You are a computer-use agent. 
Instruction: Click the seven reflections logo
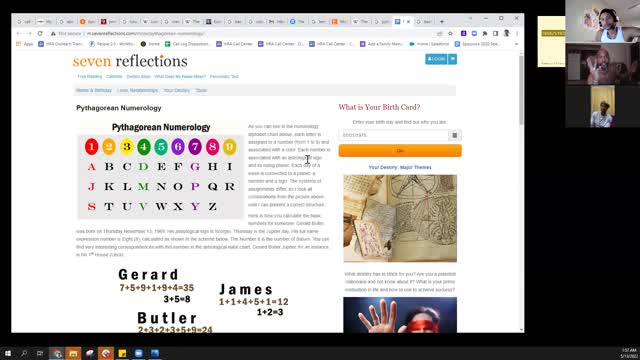click(x=130, y=61)
